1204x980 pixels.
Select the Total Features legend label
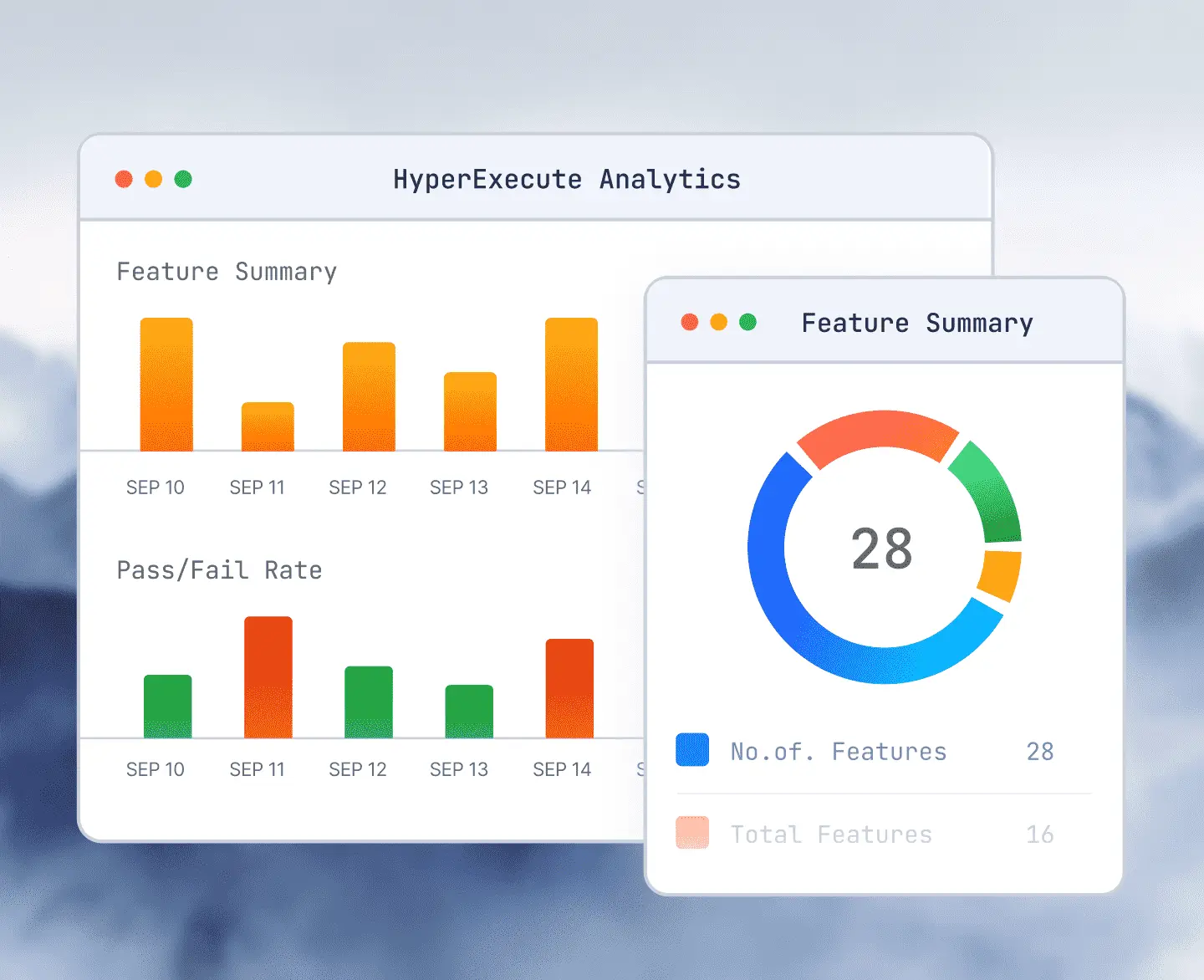pyautogui.click(x=831, y=835)
